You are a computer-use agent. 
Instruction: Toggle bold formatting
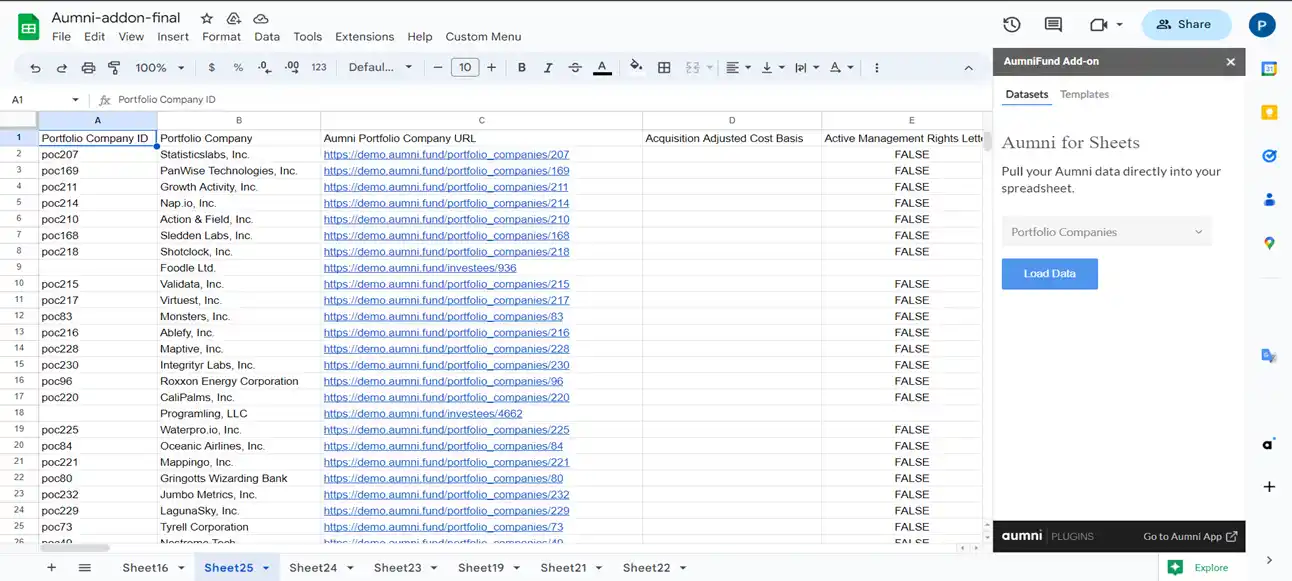[522, 68]
